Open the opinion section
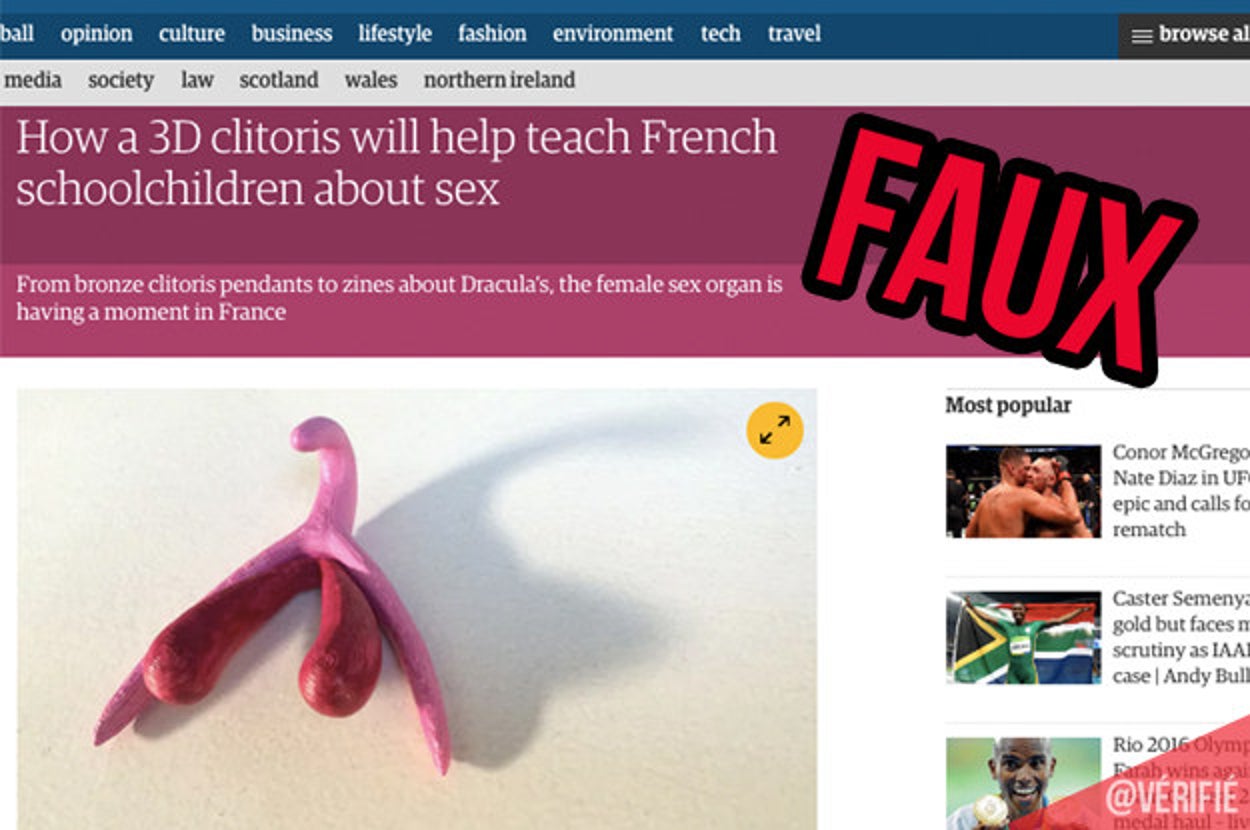The width and height of the screenshot is (1250, 830). pyautogui.click(x=96, y=34)
